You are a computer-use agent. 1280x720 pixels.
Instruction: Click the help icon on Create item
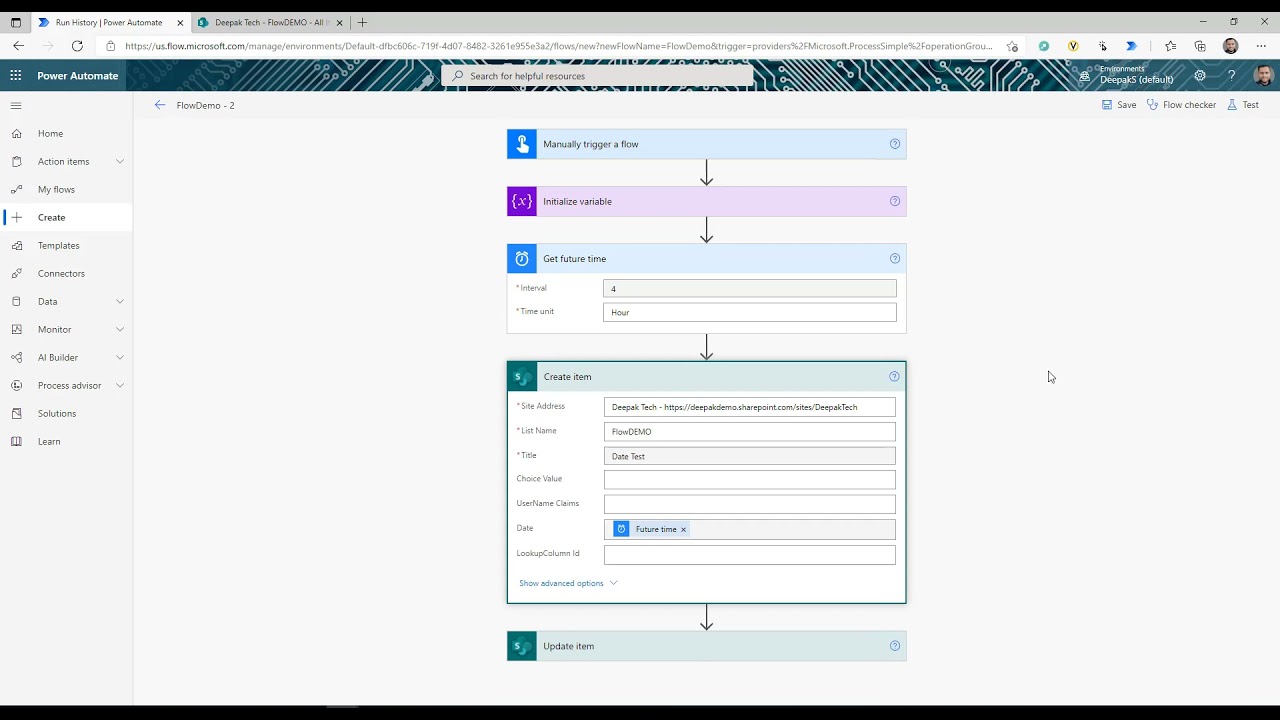pyautogui.click(x=894, y=377)
